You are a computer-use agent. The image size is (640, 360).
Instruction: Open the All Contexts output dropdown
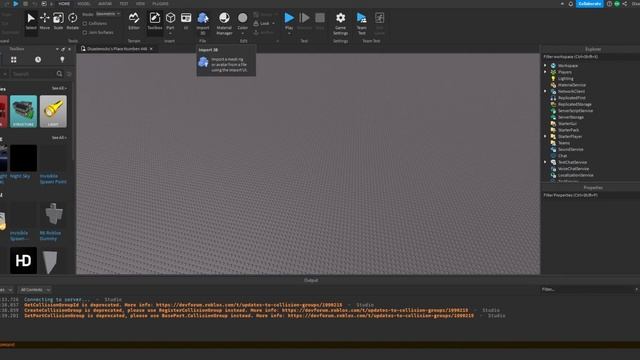coord(36,290)
